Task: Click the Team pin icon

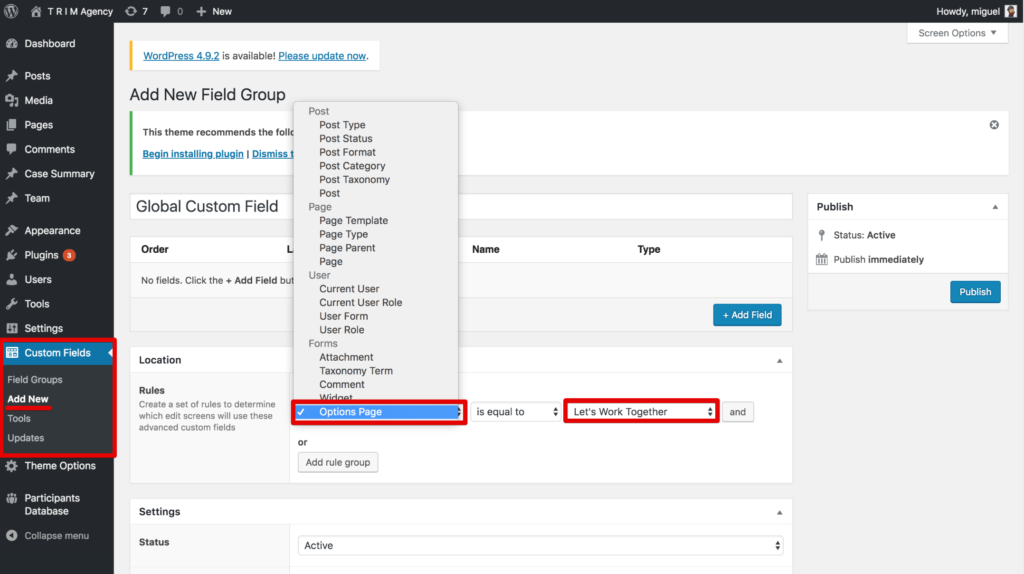Action: (x=12, y=198)
